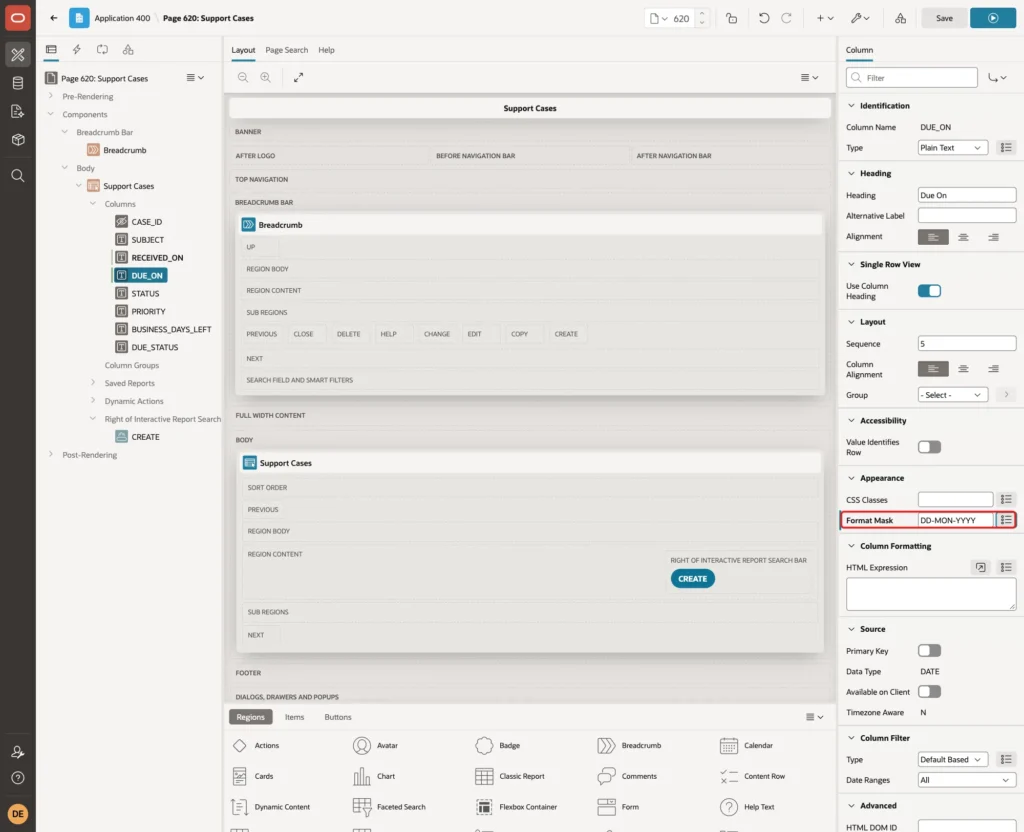The image size is (1024, 832).
Task: Switch gallery to the Items tab
Action: click(x=295, y=717)
